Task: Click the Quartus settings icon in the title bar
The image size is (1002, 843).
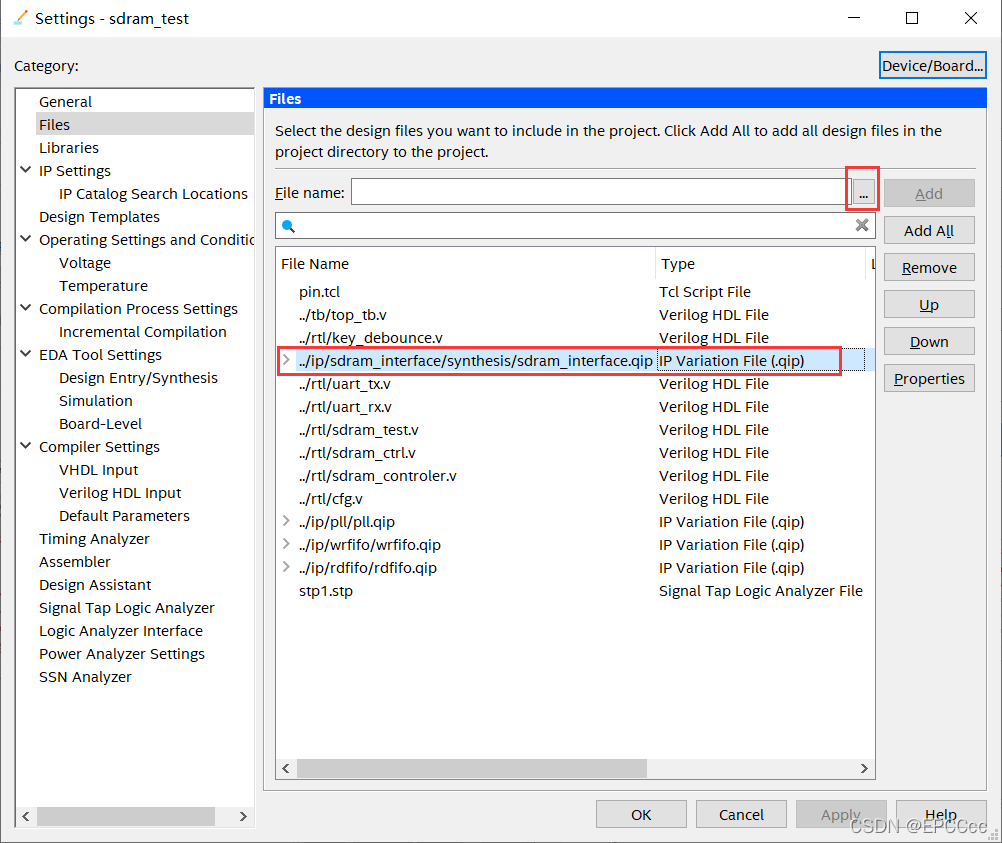Action: click(18, 17)
